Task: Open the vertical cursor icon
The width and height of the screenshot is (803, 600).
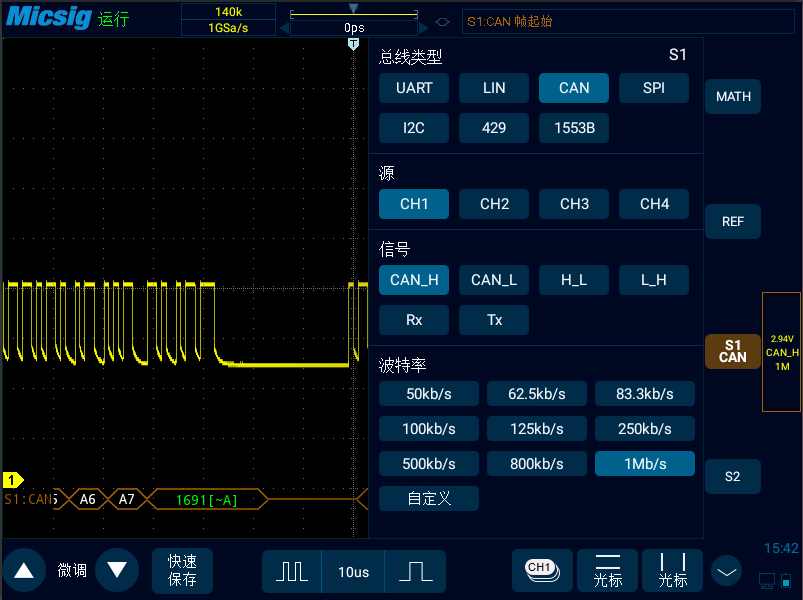Action: [672, 571]
